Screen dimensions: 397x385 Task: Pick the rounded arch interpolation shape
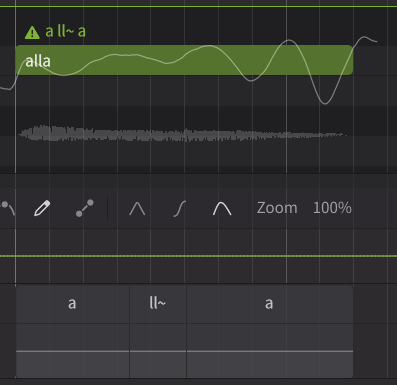point(222,209)
